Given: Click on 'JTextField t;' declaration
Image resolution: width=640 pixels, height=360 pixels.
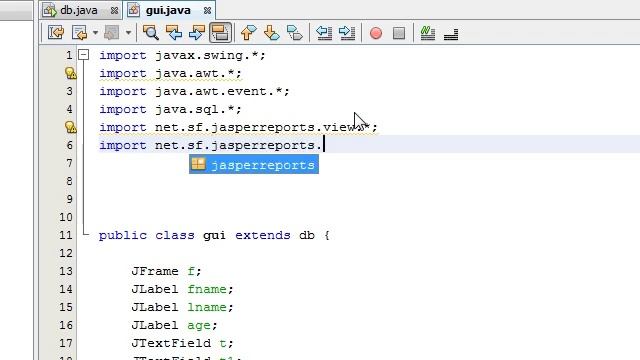Looking at the screenshot, I should click(182, 343).
